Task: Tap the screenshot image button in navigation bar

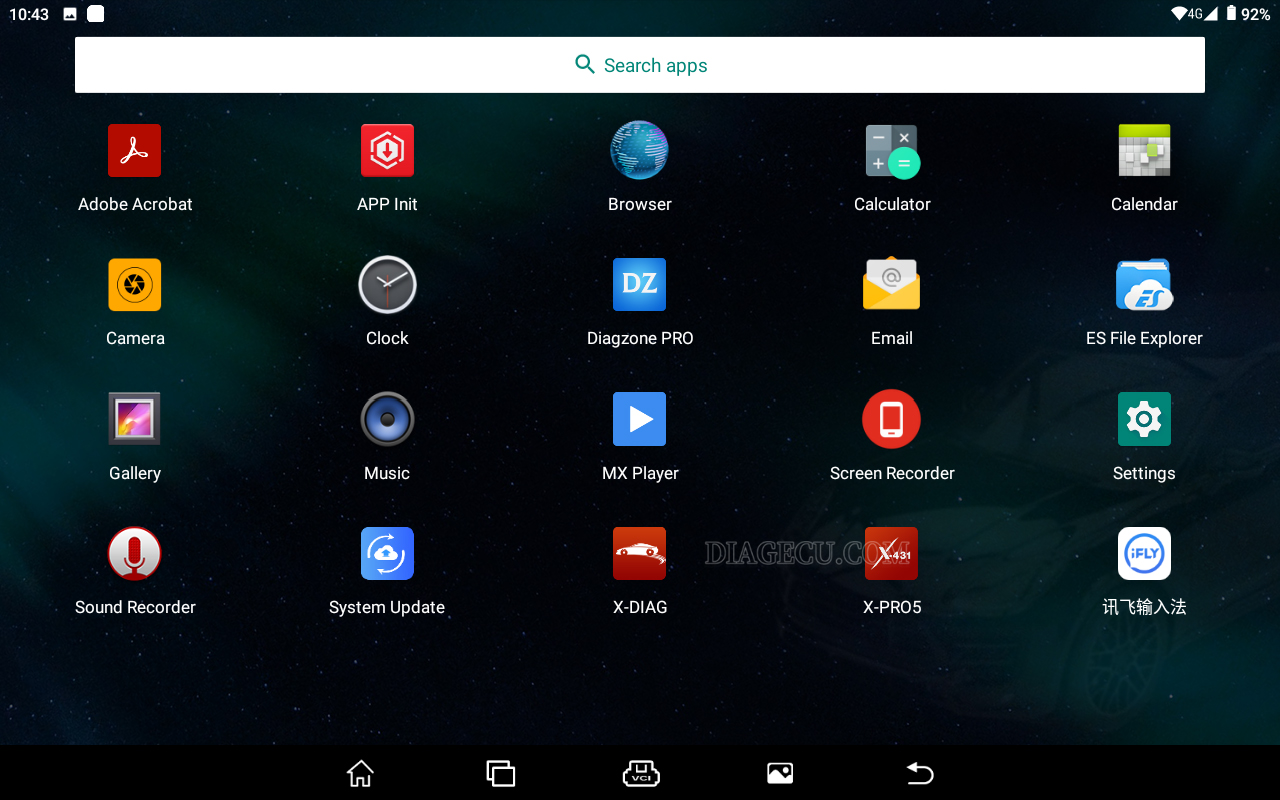Action: click(780, 773)
